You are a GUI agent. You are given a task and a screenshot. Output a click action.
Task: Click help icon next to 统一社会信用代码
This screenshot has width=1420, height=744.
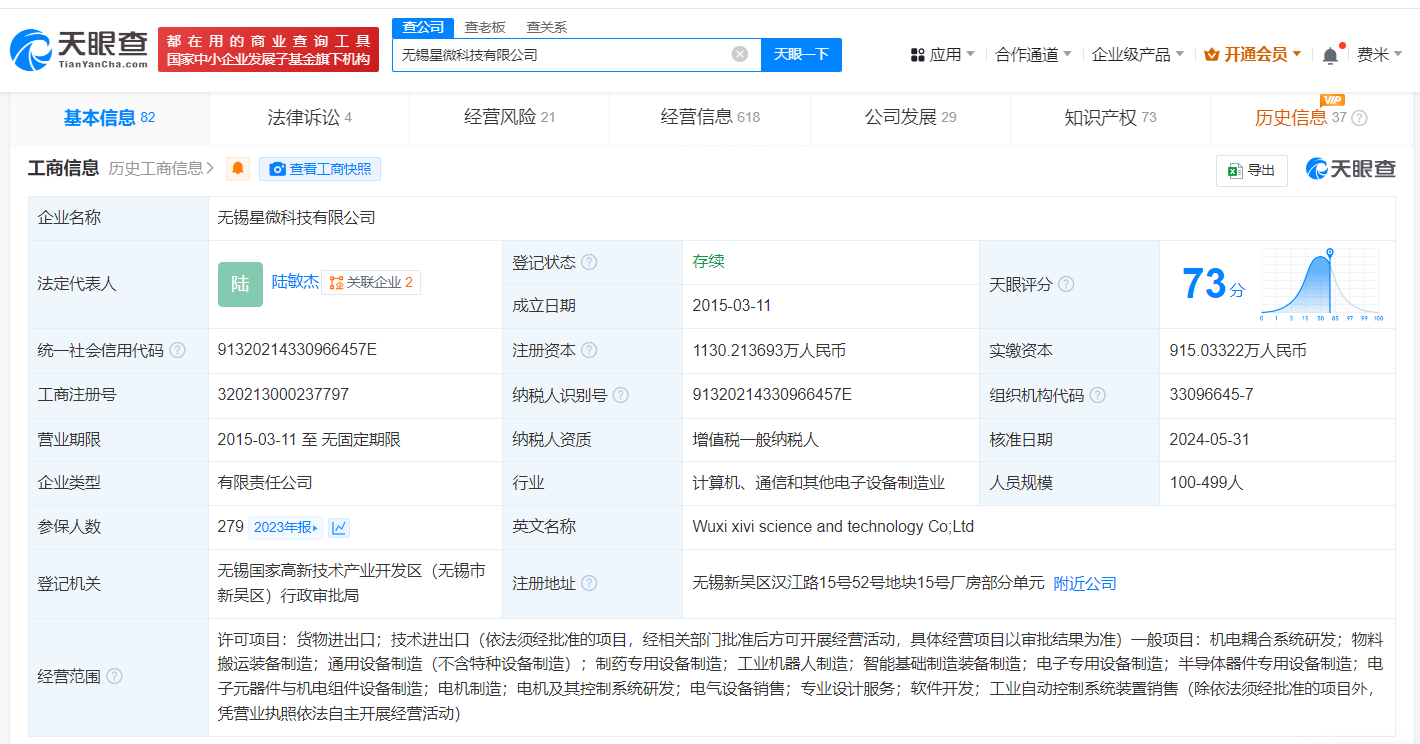click(178, 351)
